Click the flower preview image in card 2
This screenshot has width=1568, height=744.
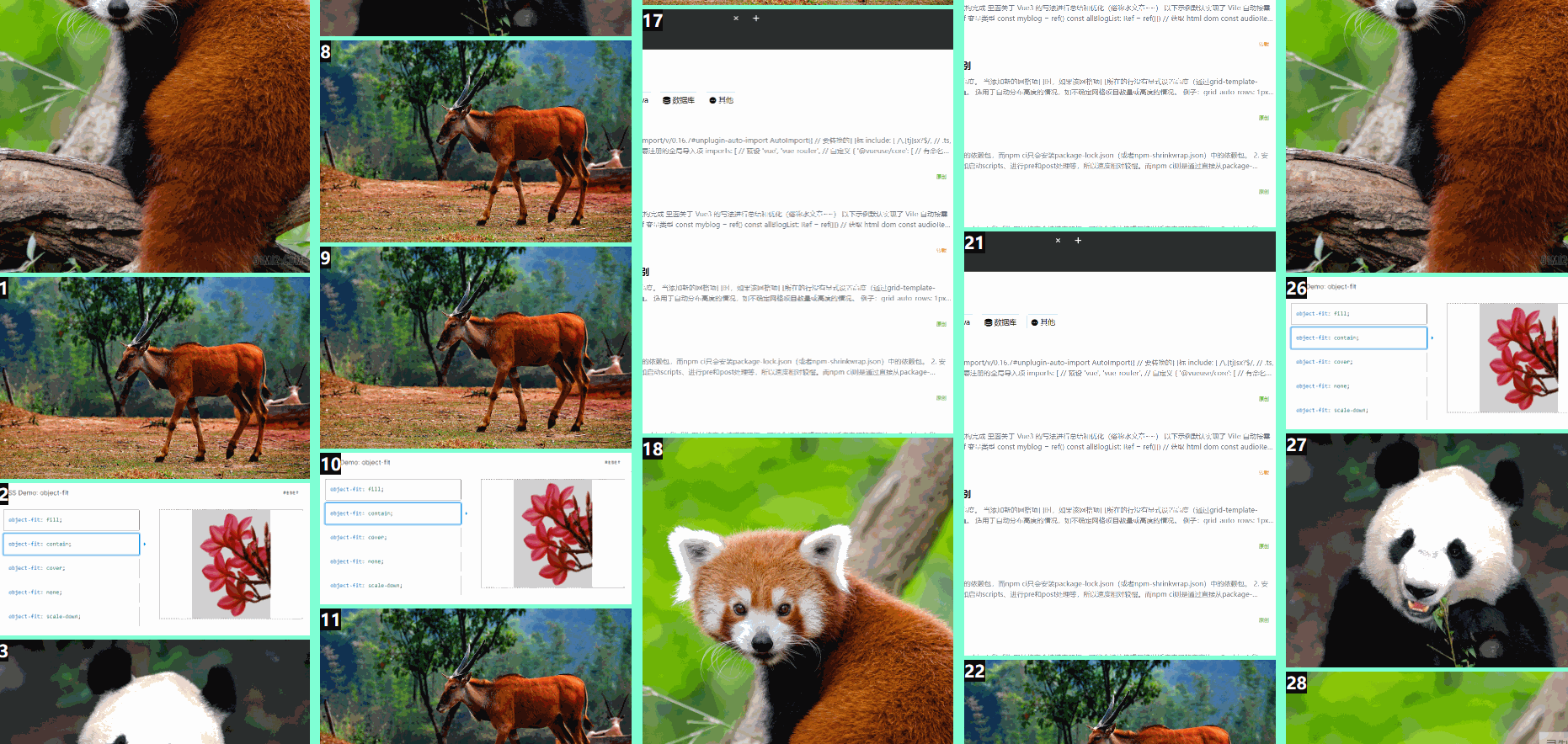(232, 564)
